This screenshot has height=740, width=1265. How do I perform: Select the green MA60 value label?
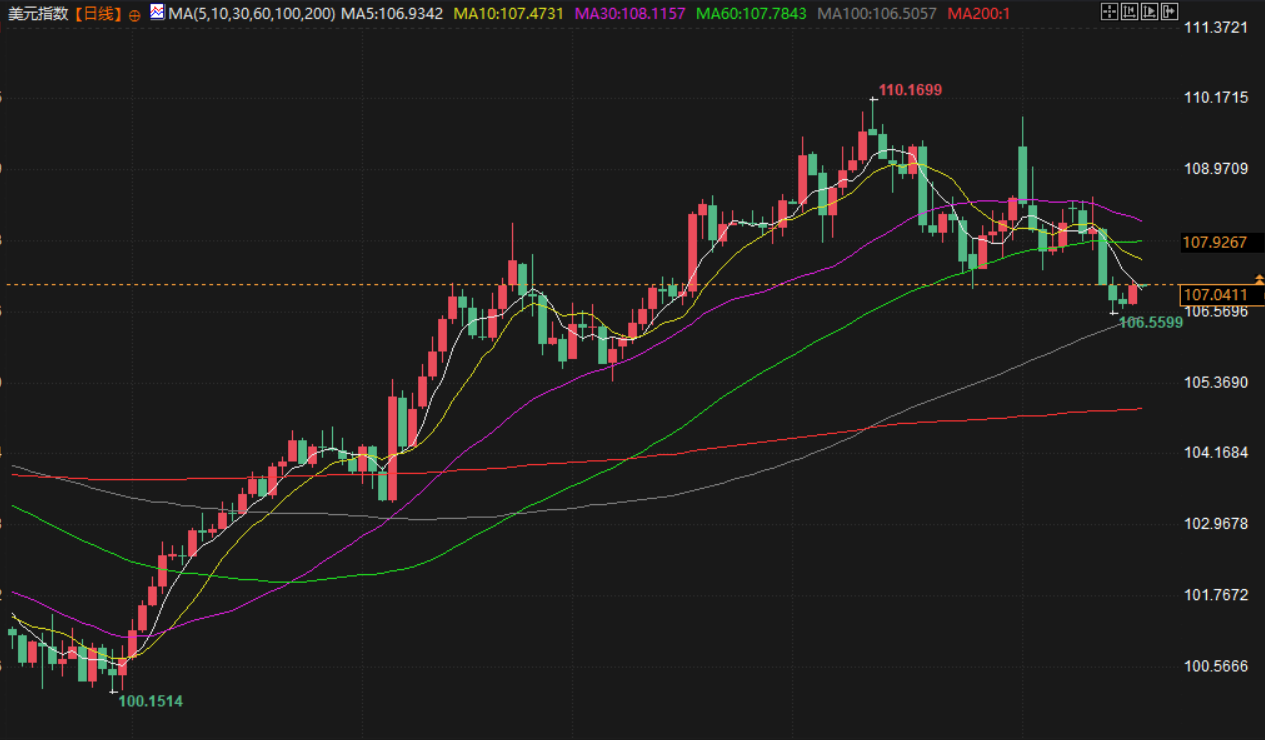click(x=753, y=14)
